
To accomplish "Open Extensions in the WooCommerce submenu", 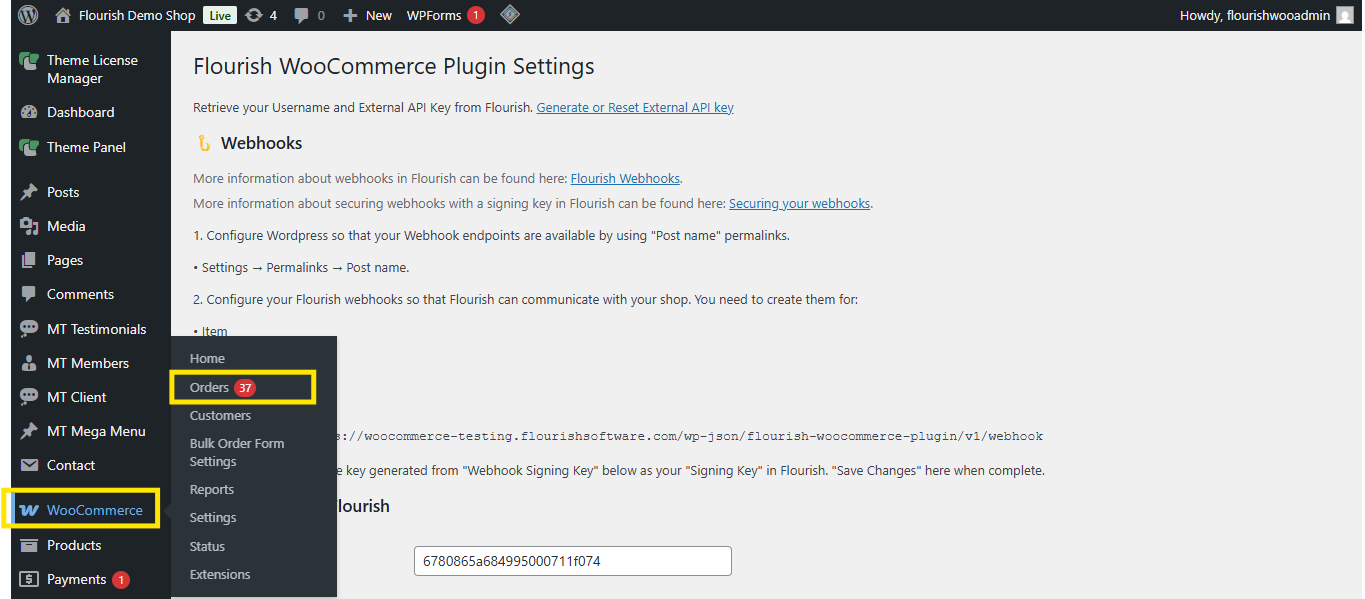I will pyautogui.click(x=220, y=574).
